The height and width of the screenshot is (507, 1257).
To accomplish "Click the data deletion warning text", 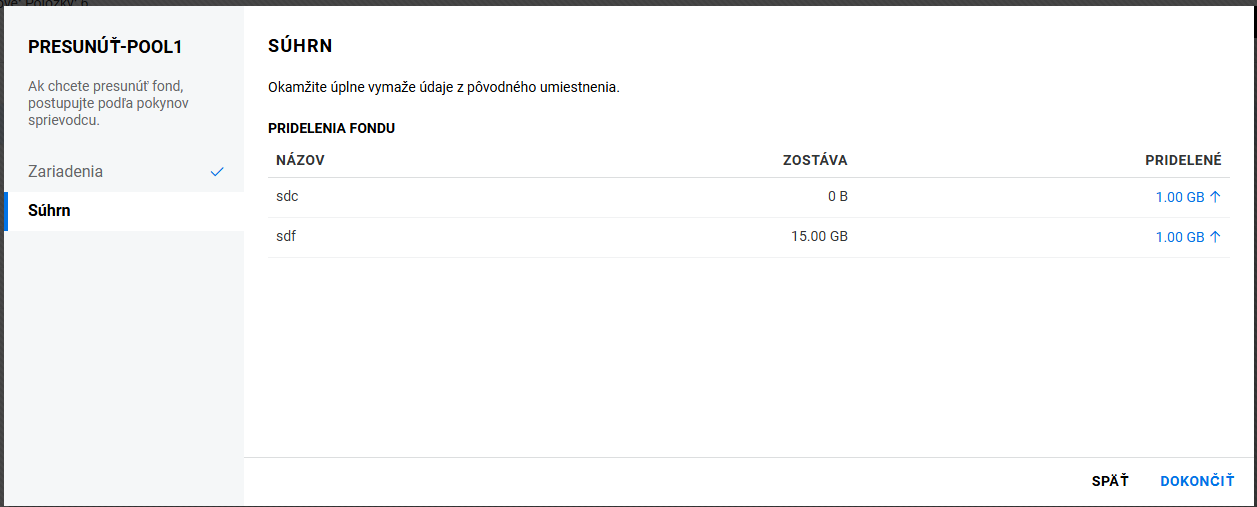I will [x=443, y=87].
